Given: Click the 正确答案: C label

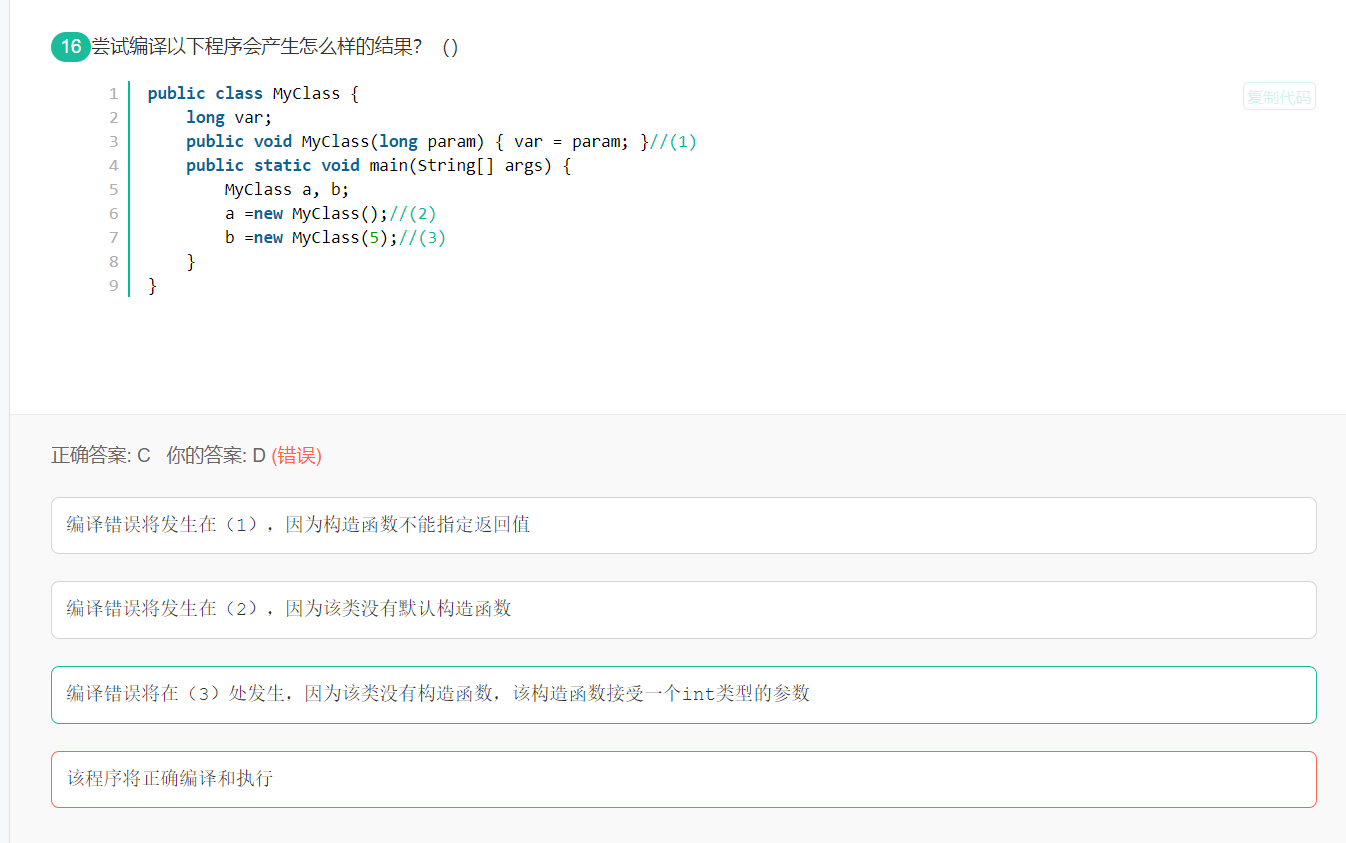Looking at the screenshot, I should 101,455.
